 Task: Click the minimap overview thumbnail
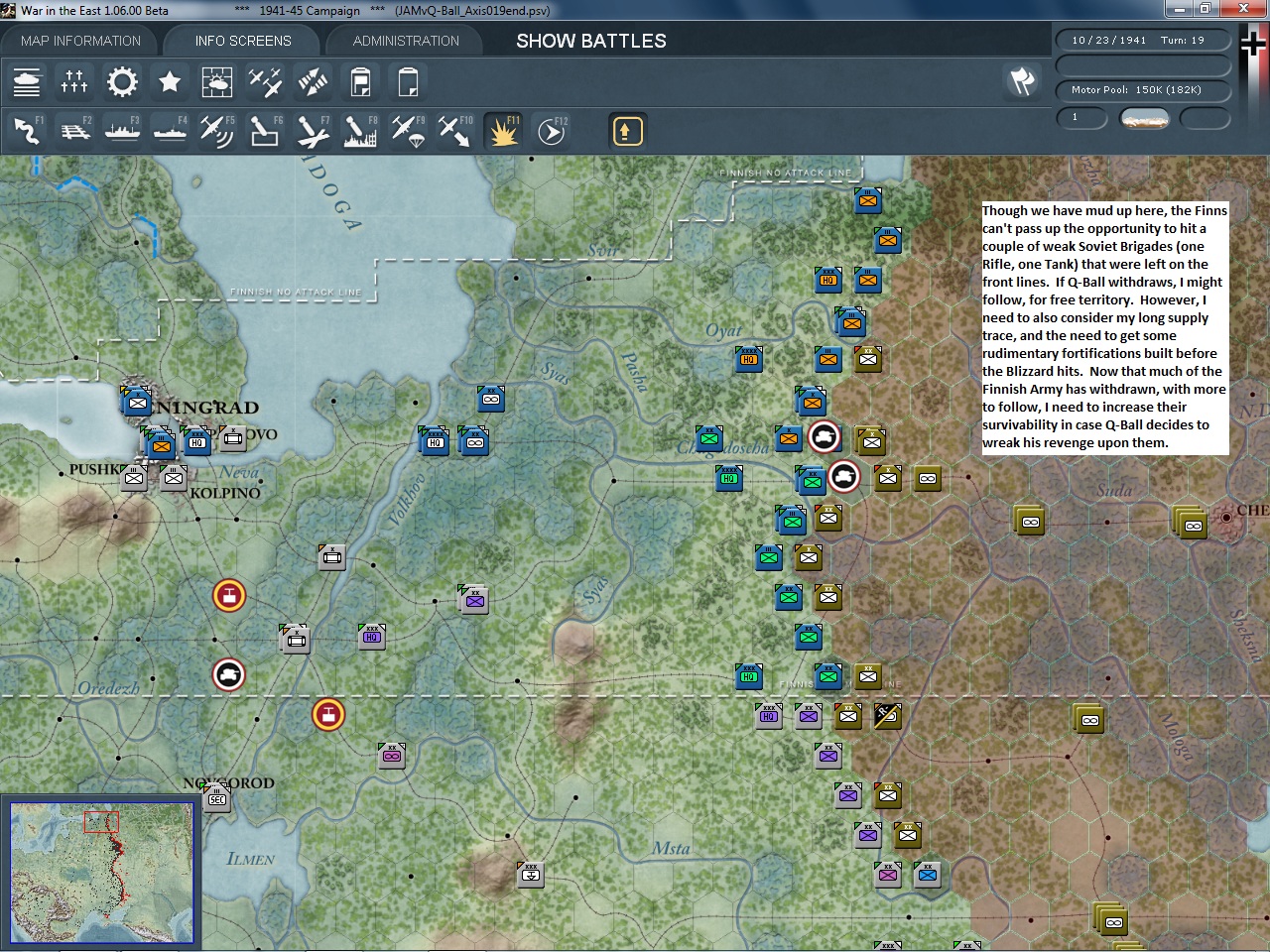pyautogui.click(x=101, y=872)
